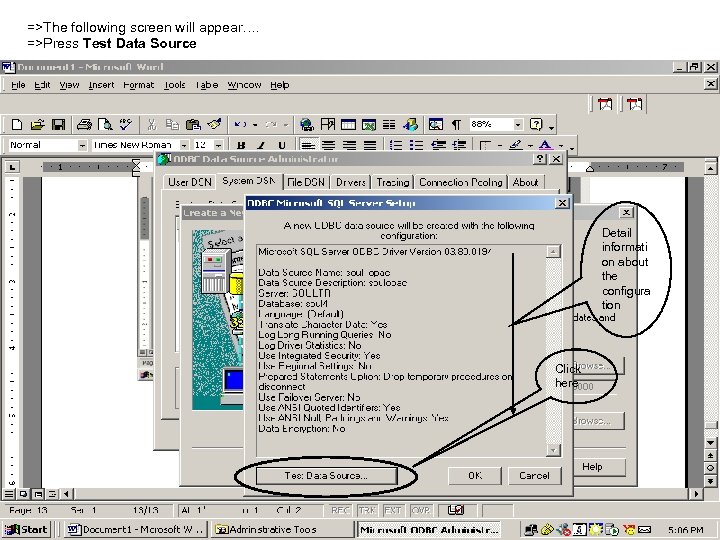The height and width of the screenshot is (540, 720).
Task: Toggle Italic formatting button
Action: [x=261, y=146]
